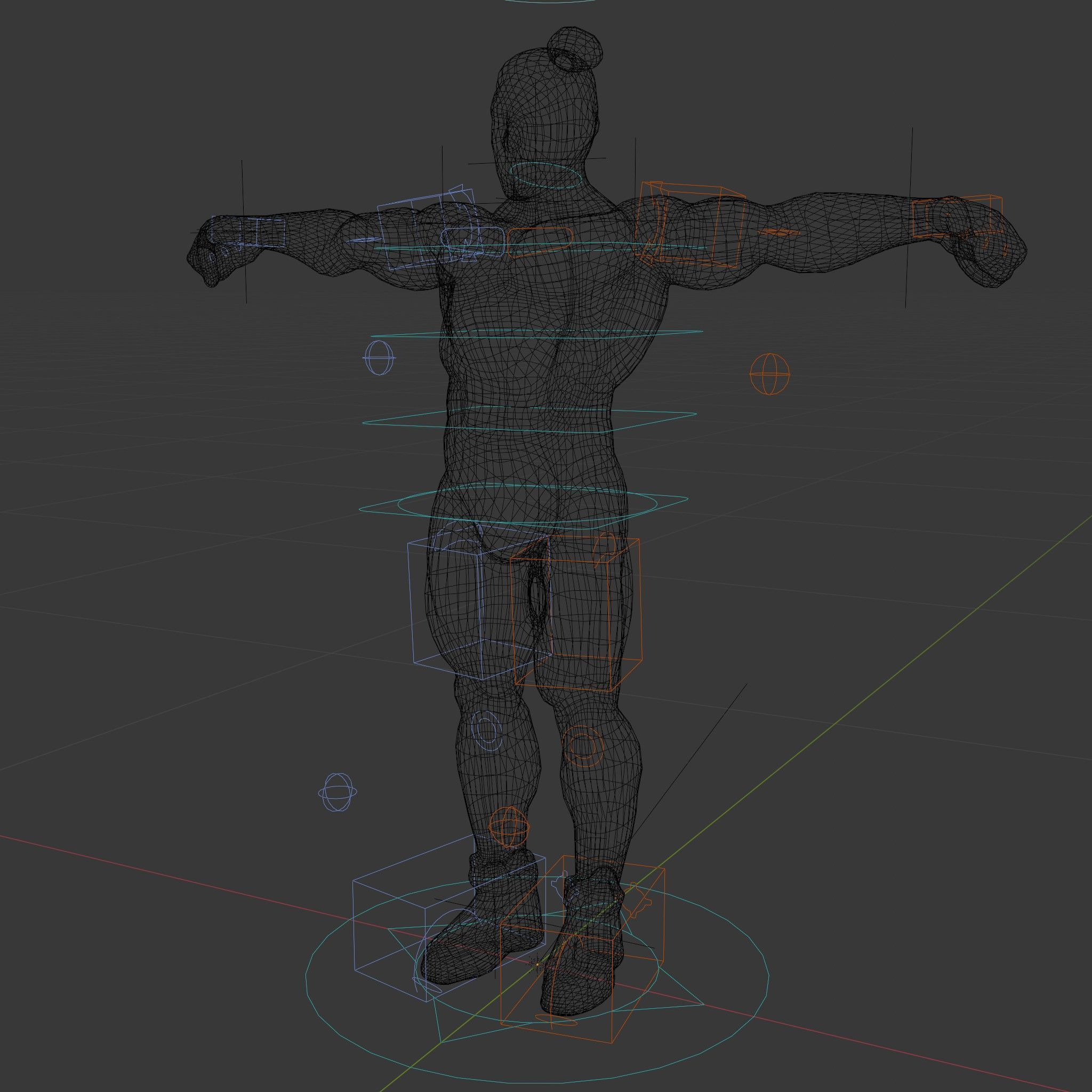The image size is (1092, 1092).
Task: Click the orange sphere control beside the torso
Action: point(769,374)
